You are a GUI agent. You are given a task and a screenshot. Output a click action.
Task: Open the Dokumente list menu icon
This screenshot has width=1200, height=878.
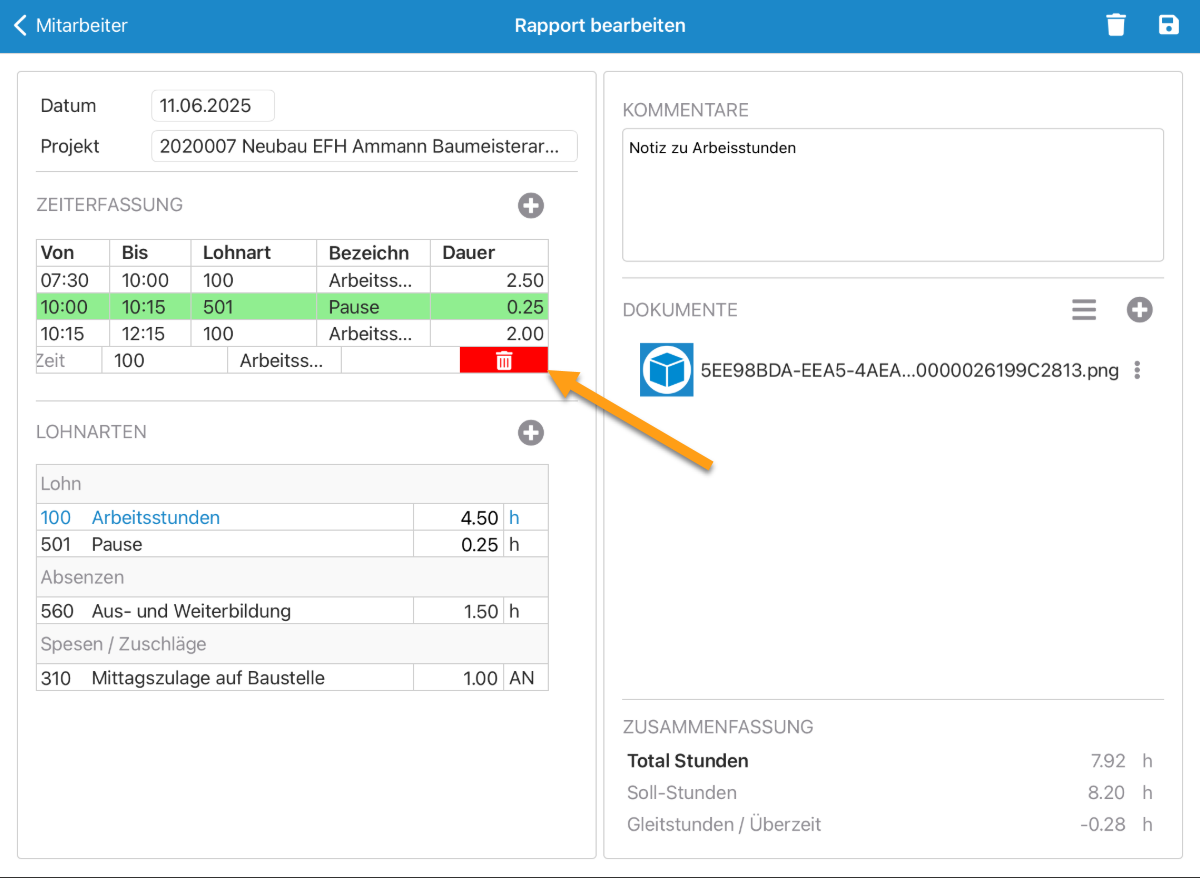[x=1084, y=310]
